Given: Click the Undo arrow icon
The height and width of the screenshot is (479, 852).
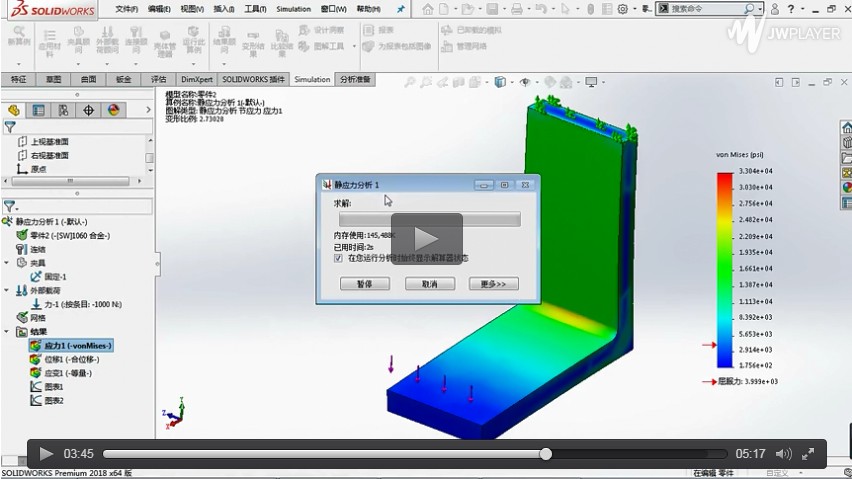Looking at the screenshot, I should (x=540, y=9).
